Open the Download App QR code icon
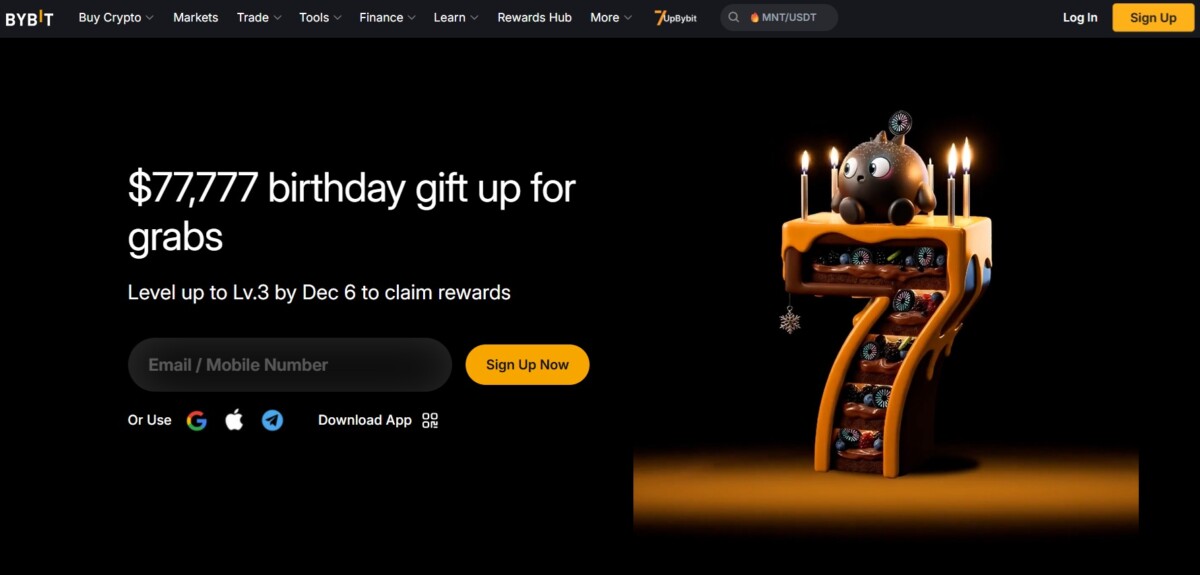 tap(430, 420)
